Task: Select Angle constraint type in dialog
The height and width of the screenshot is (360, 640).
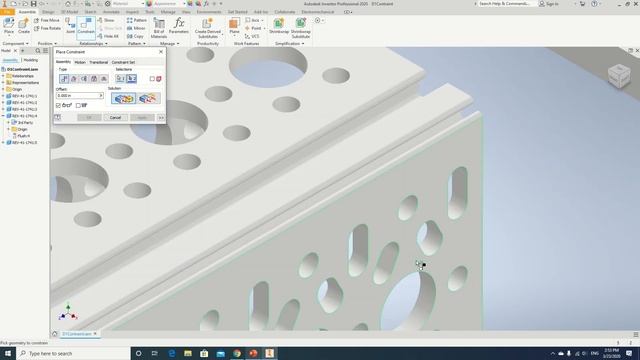Action: point(74,78)
